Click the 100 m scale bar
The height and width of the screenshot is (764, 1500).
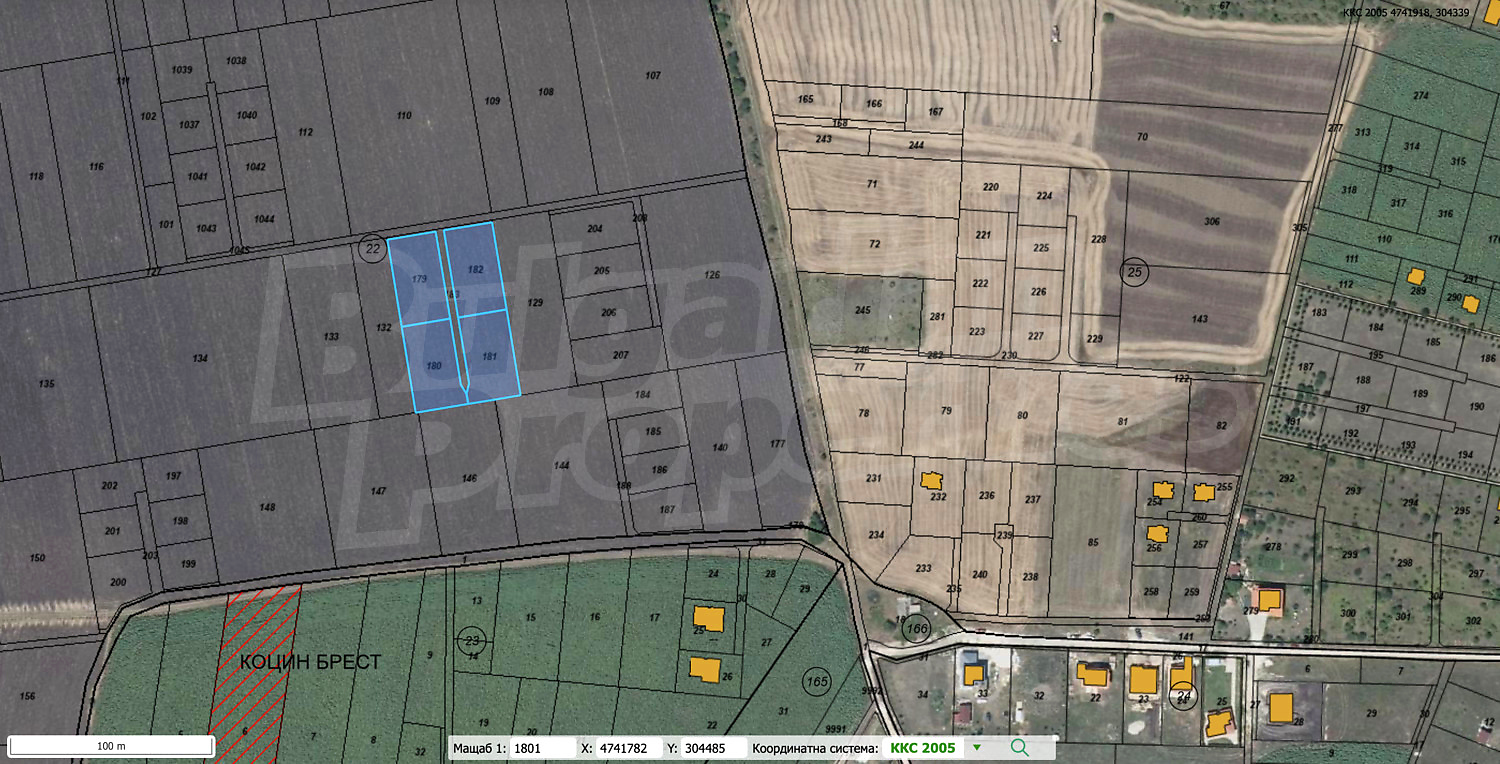pyautogui.click(x=111, y=746)
